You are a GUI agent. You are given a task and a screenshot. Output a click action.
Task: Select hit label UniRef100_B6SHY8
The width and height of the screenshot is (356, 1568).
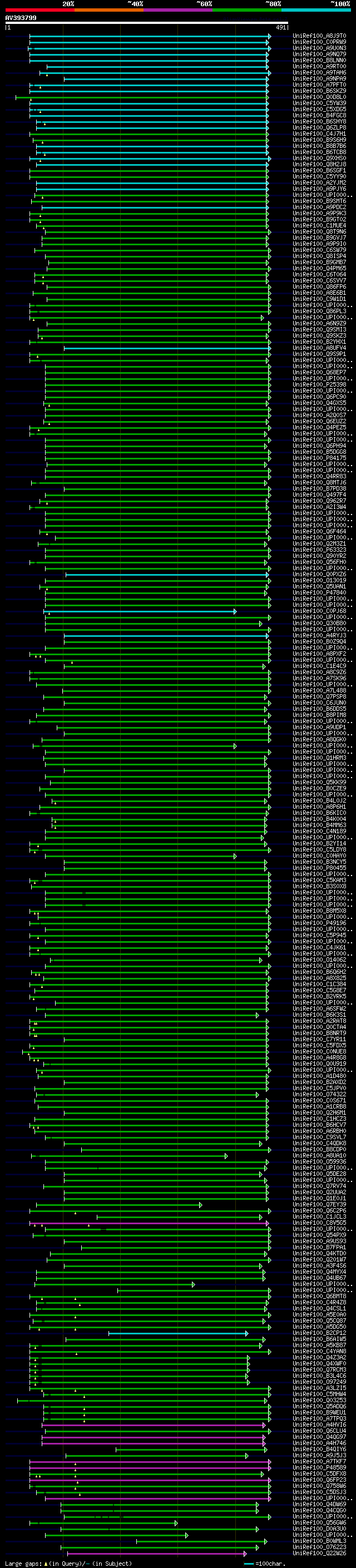(319, 121)
